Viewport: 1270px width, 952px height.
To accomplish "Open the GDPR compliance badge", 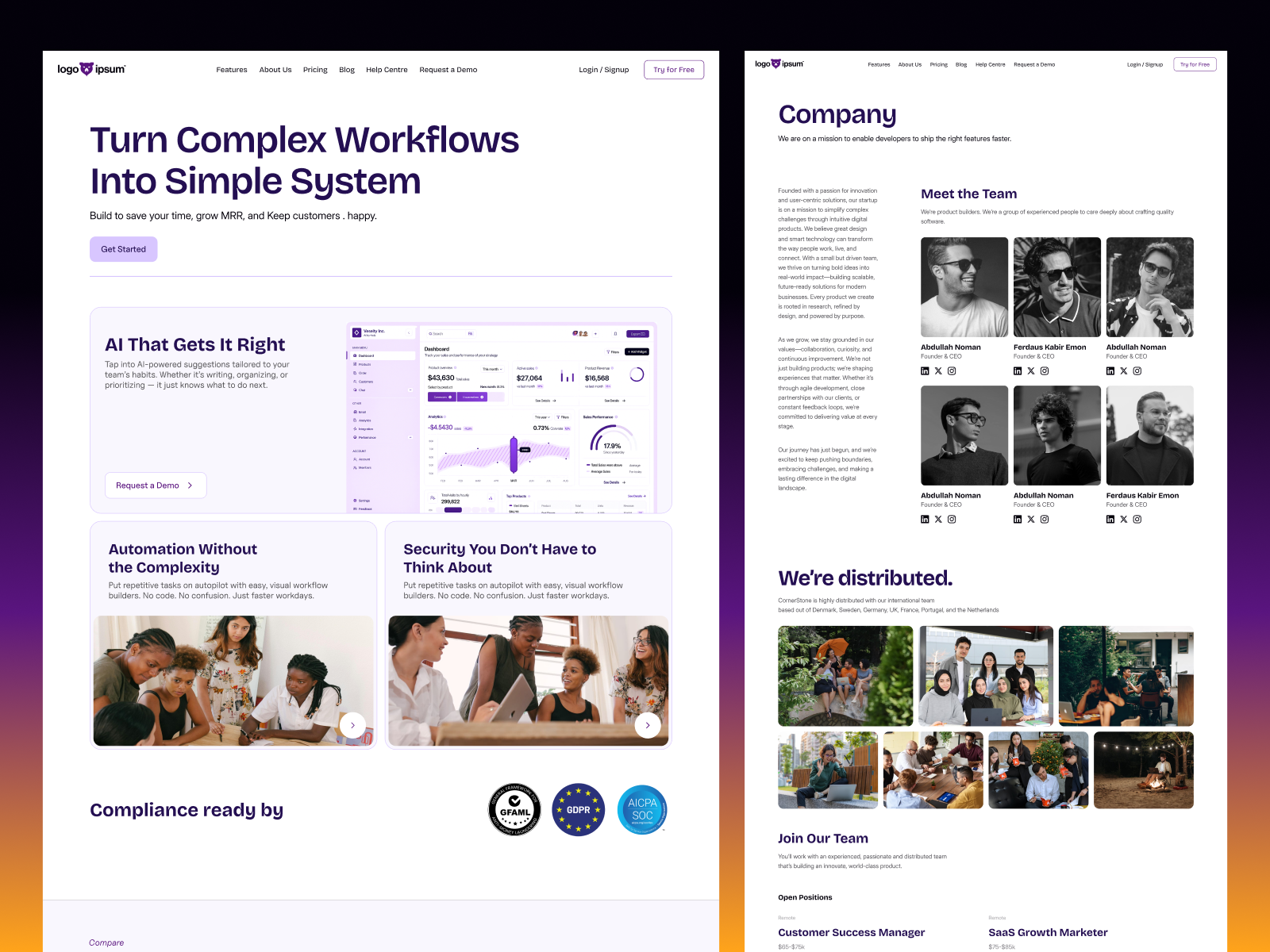I will pyautogui.click(x=579, y=810).
